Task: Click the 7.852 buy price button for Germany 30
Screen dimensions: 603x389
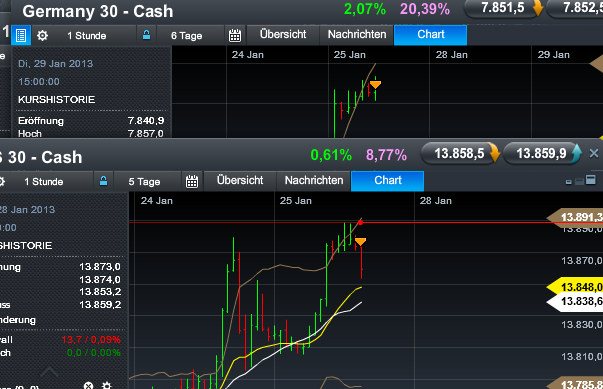Action: point(576,8)
